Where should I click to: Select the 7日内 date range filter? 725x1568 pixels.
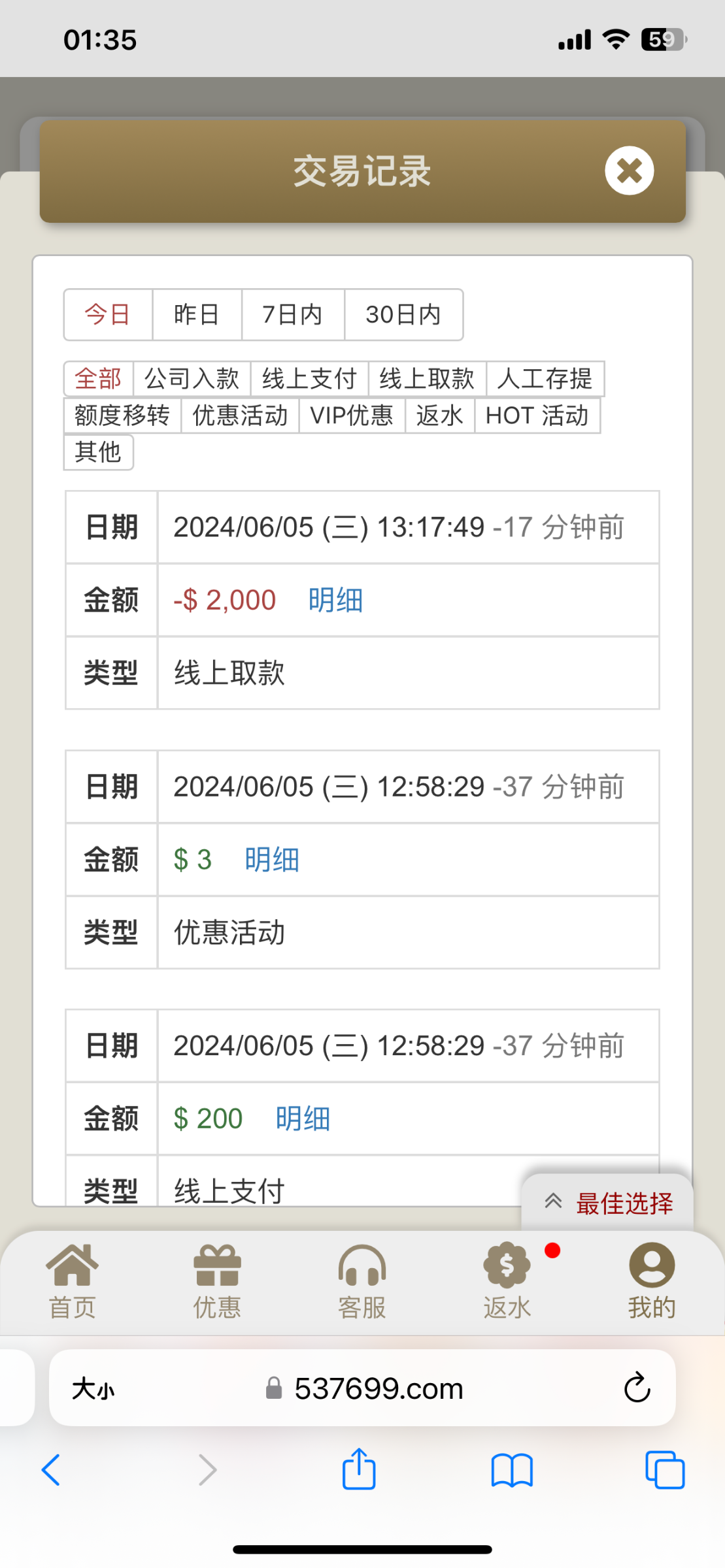(x=293, y=315)
